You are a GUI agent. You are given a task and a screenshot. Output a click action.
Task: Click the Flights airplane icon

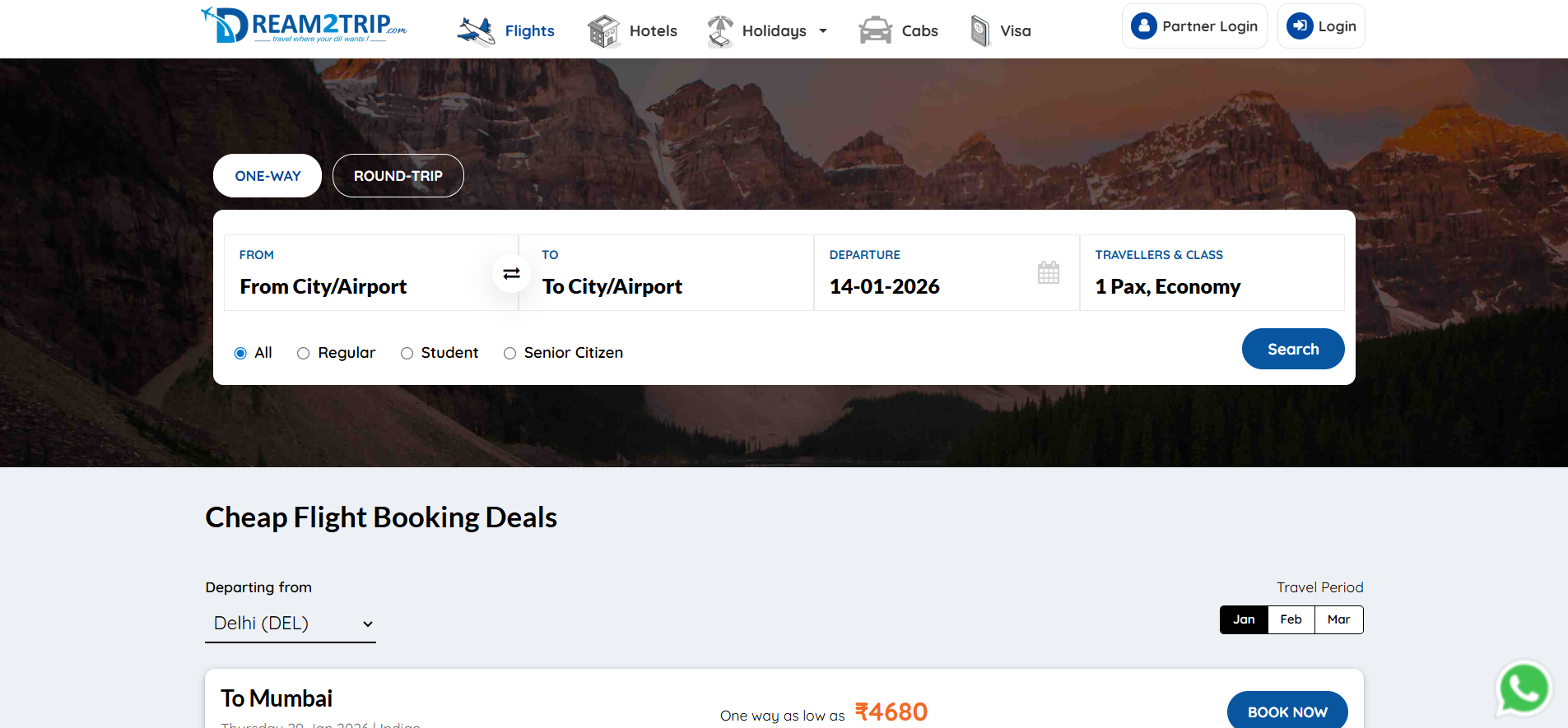[x=476, y=31]
